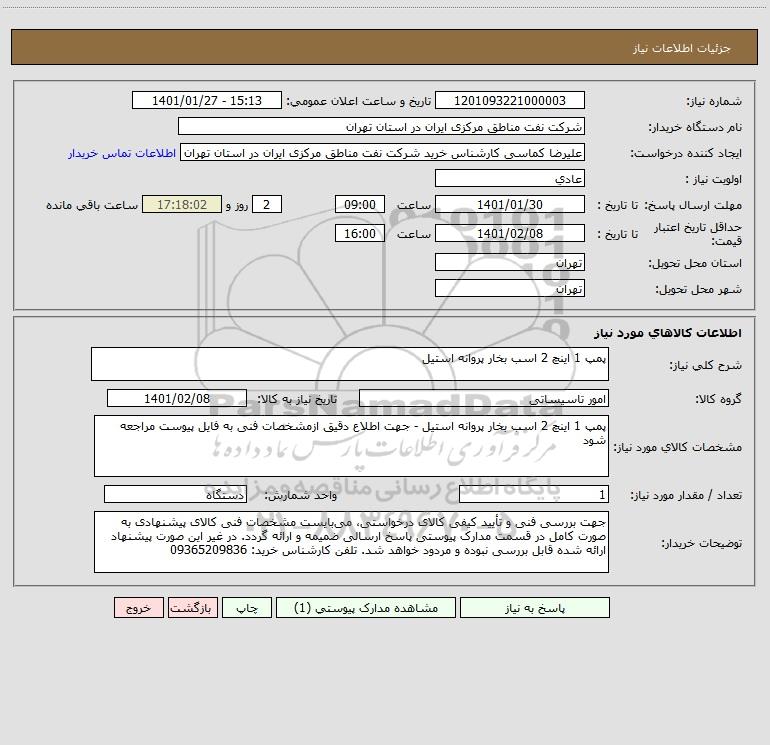Image resolution: width=770 pixels, height=745 pixels.
Task: Click the واحد شمارش label
Action: coord(301,496)
